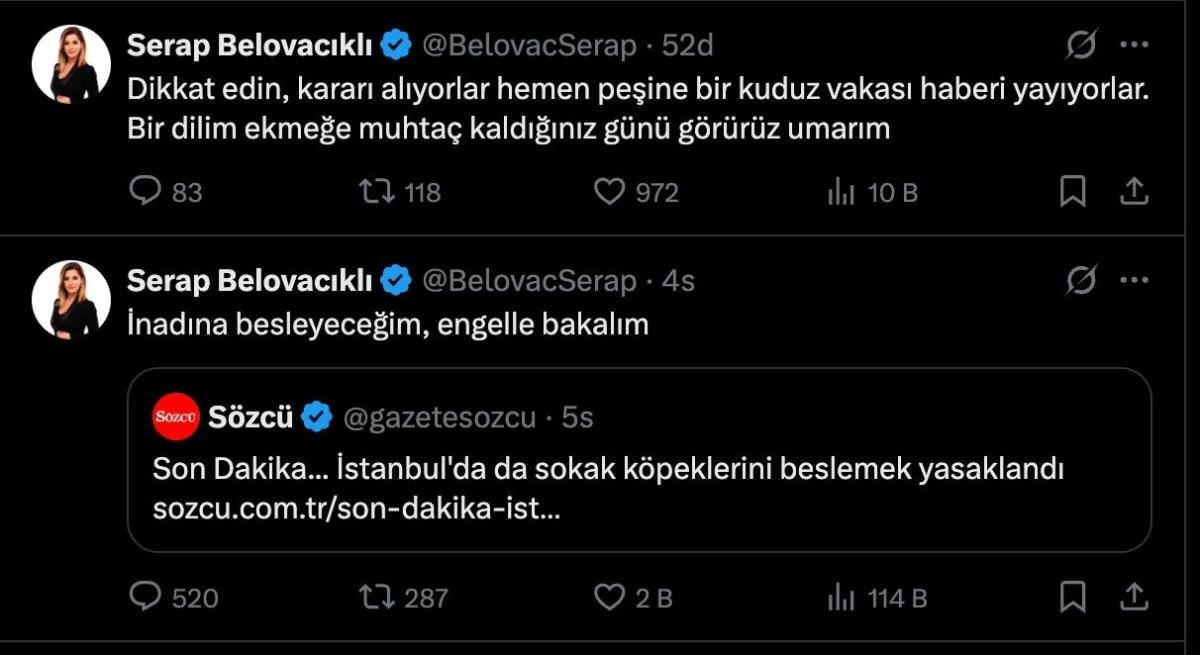Bookmark the second tweet
Screen dimensions: 1200x655
tap(1073, 598)
